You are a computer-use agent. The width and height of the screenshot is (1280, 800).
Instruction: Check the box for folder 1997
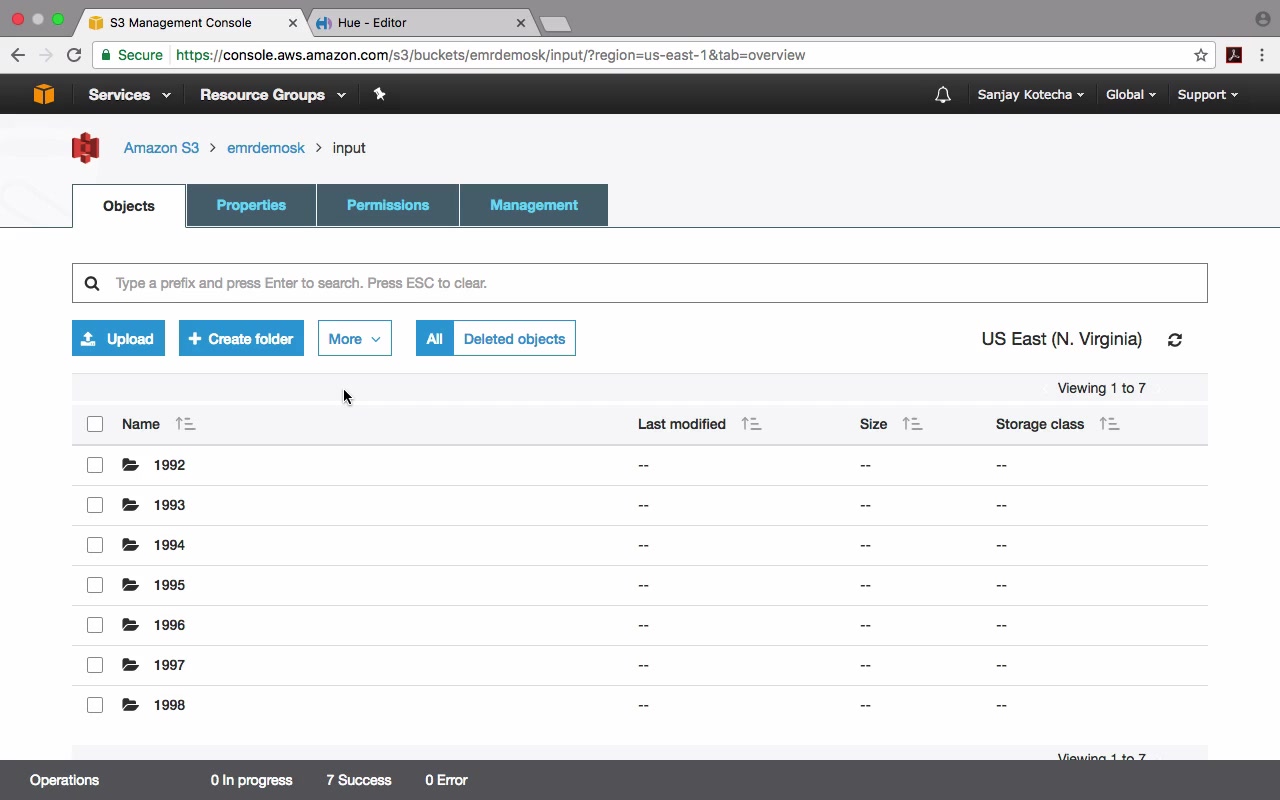95,665
